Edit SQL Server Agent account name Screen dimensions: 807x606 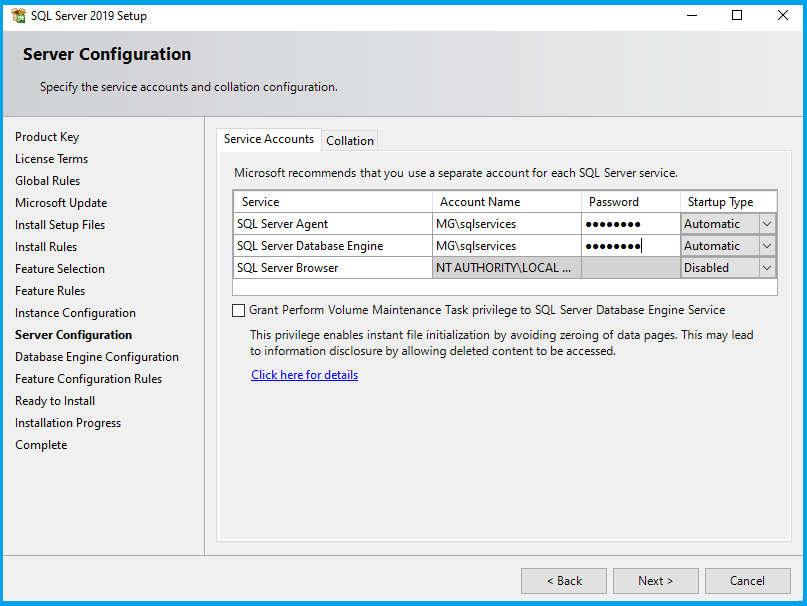point(506,224)
